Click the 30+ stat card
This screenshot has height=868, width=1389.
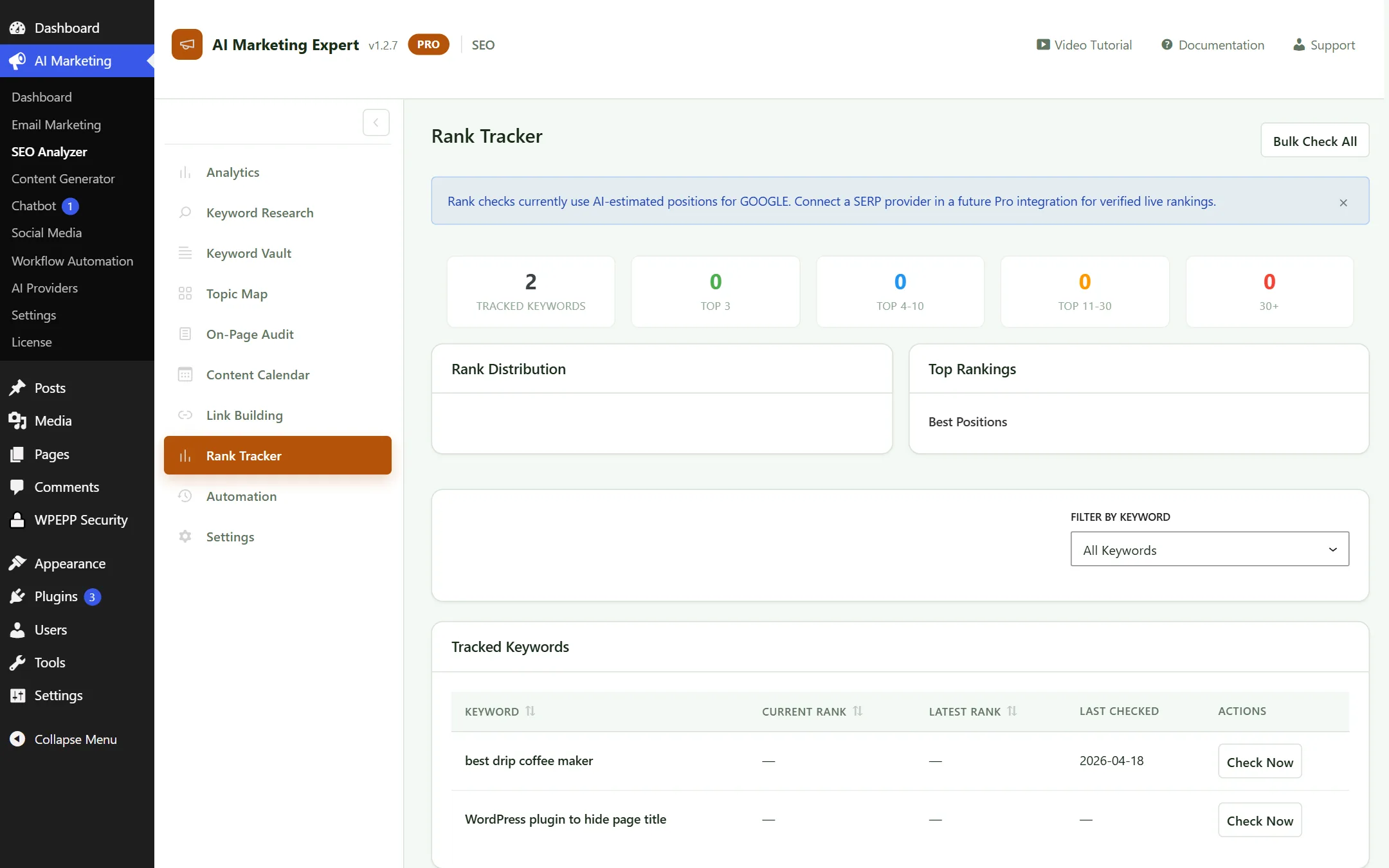[x=1269, y=291]
